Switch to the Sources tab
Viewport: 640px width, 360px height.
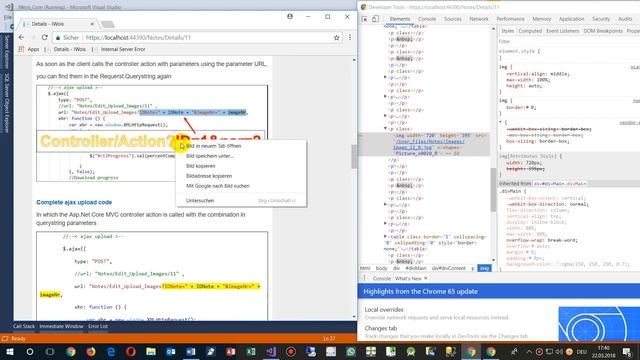tap(453, 19)
